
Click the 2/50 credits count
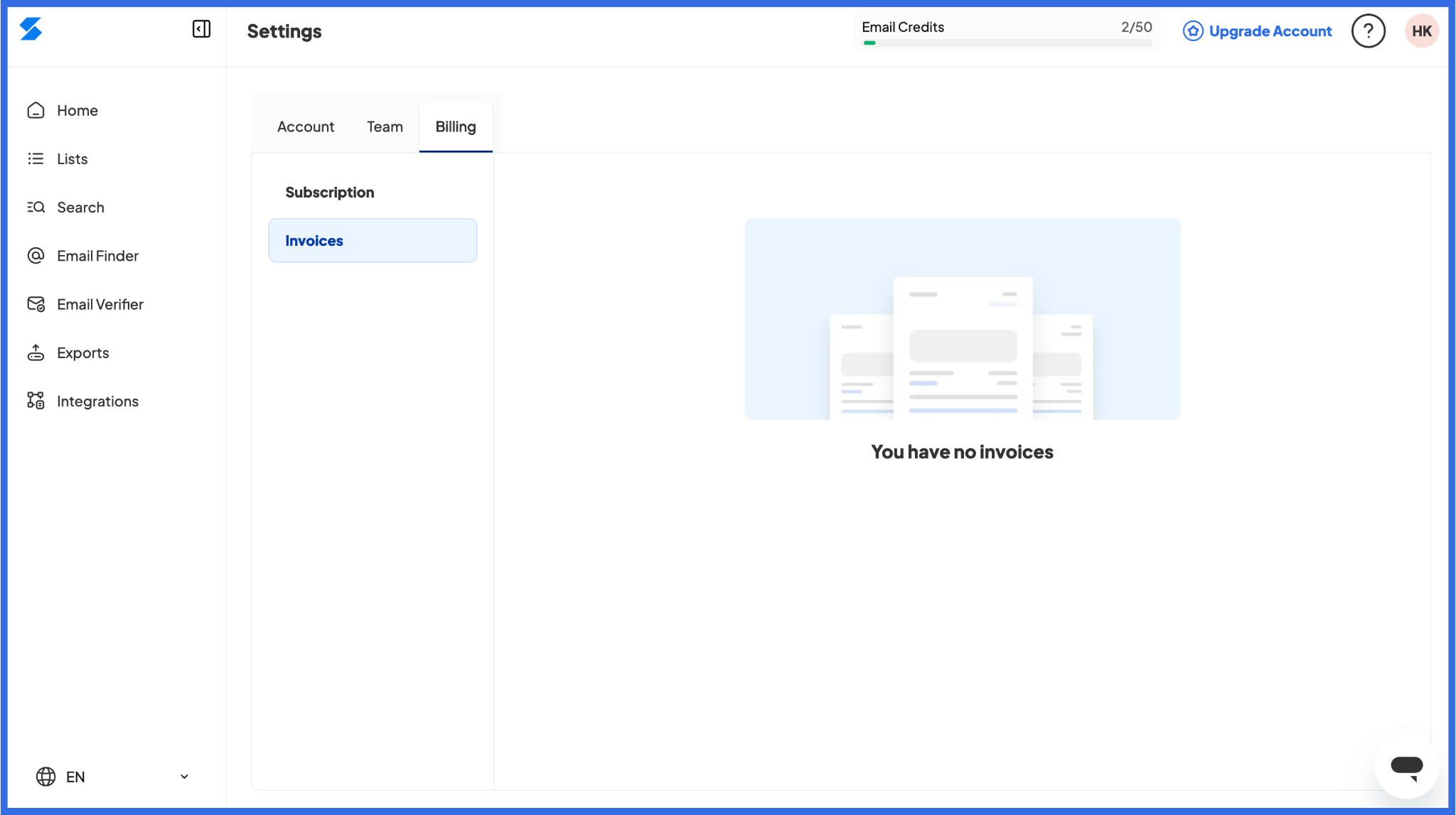[x=1136, y=27]
